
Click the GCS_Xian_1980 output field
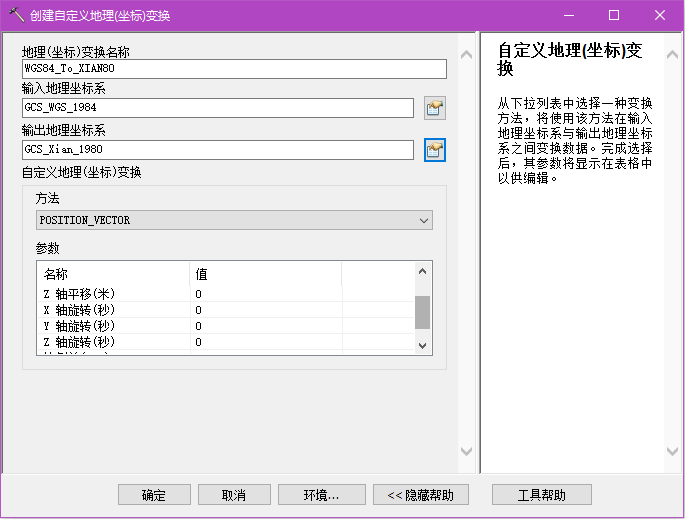point(218,150)
